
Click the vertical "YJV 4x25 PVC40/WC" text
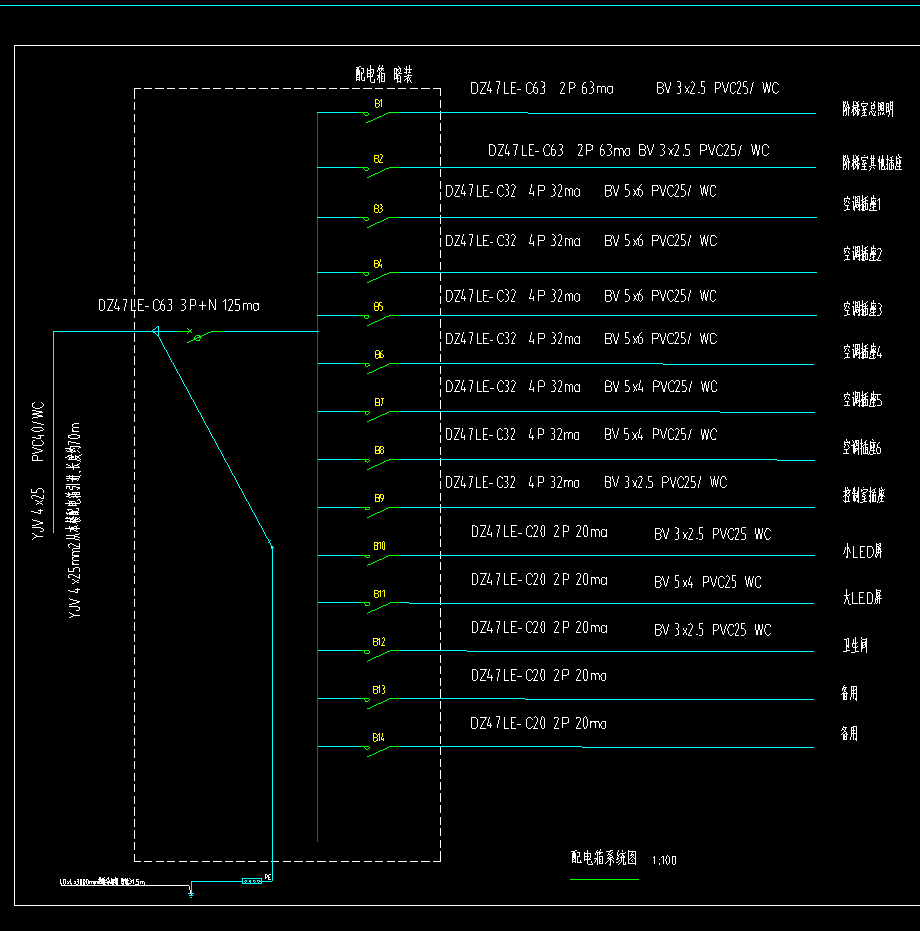tap(38, 470)
